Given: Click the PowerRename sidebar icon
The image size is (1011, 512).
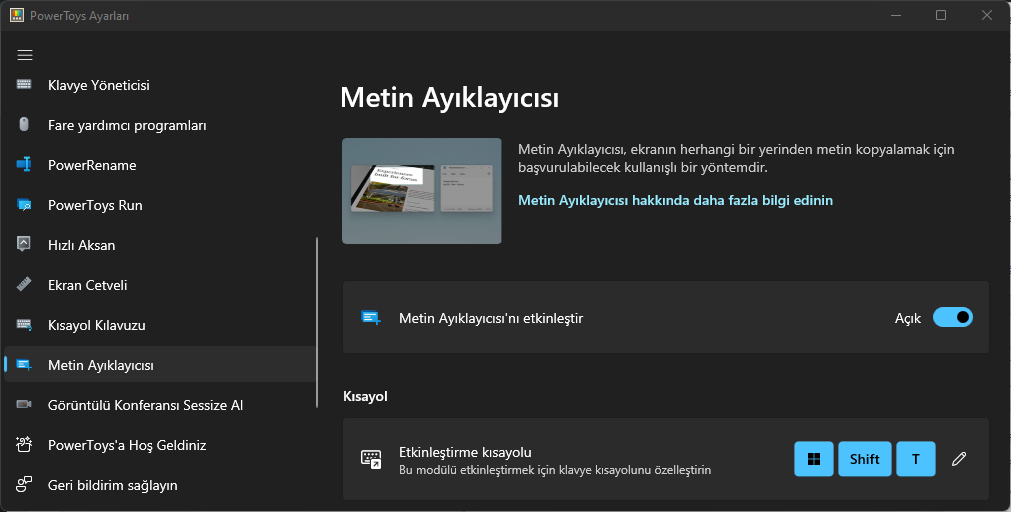Looking at the screenshot, I should [x=24, y=164].
